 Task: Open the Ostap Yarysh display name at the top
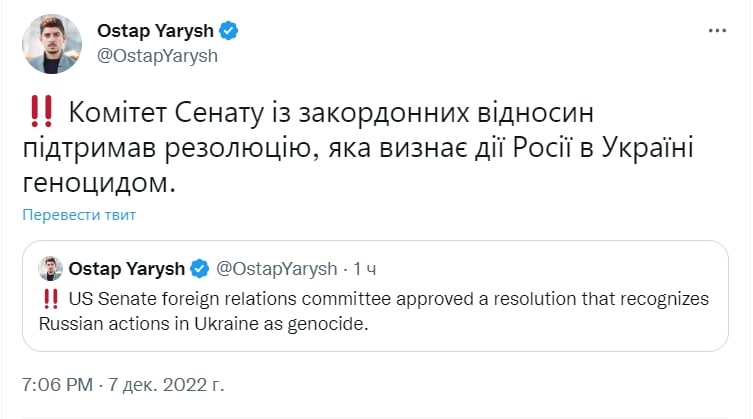156,31
